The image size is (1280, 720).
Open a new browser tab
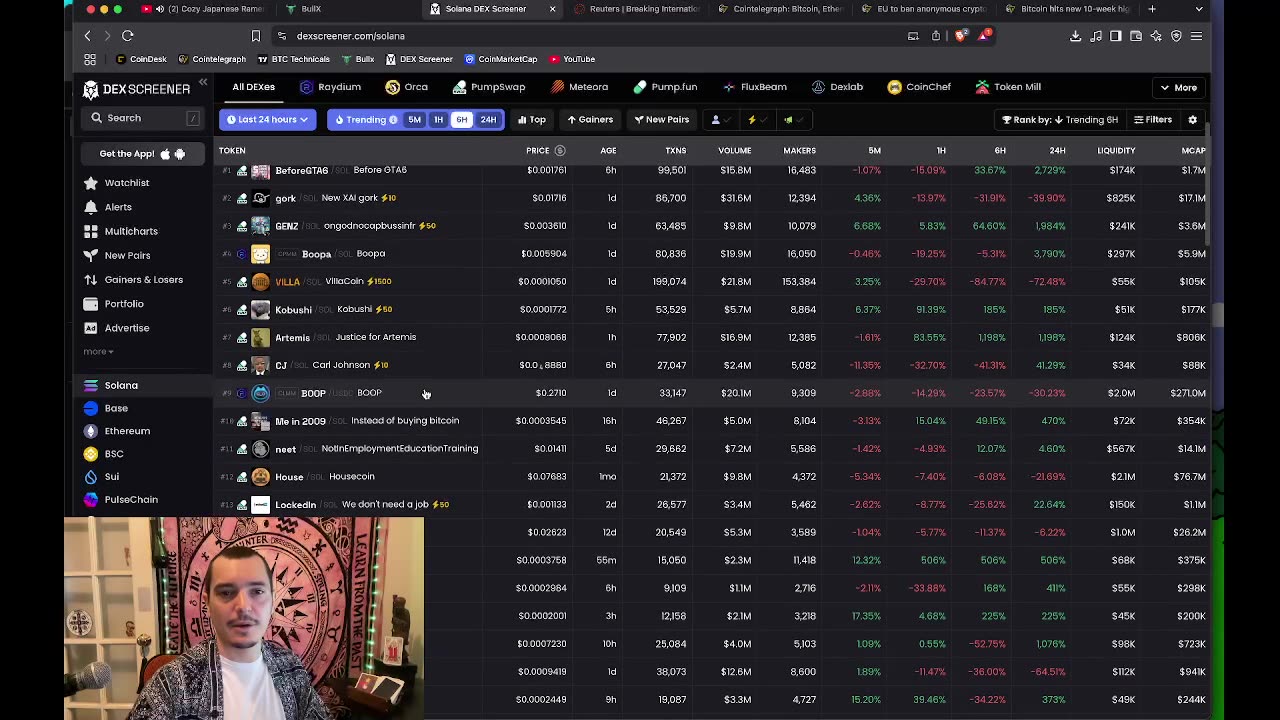(x=1152, y=9)
